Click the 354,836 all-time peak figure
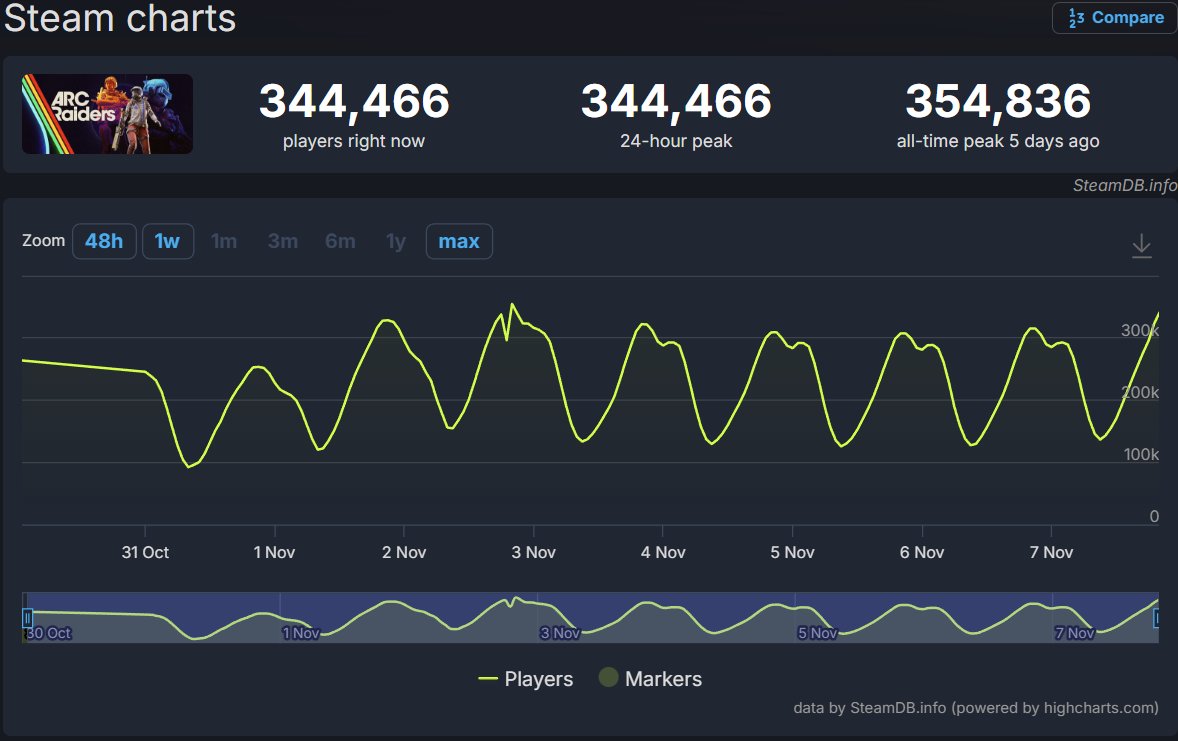 coord(998,101)
